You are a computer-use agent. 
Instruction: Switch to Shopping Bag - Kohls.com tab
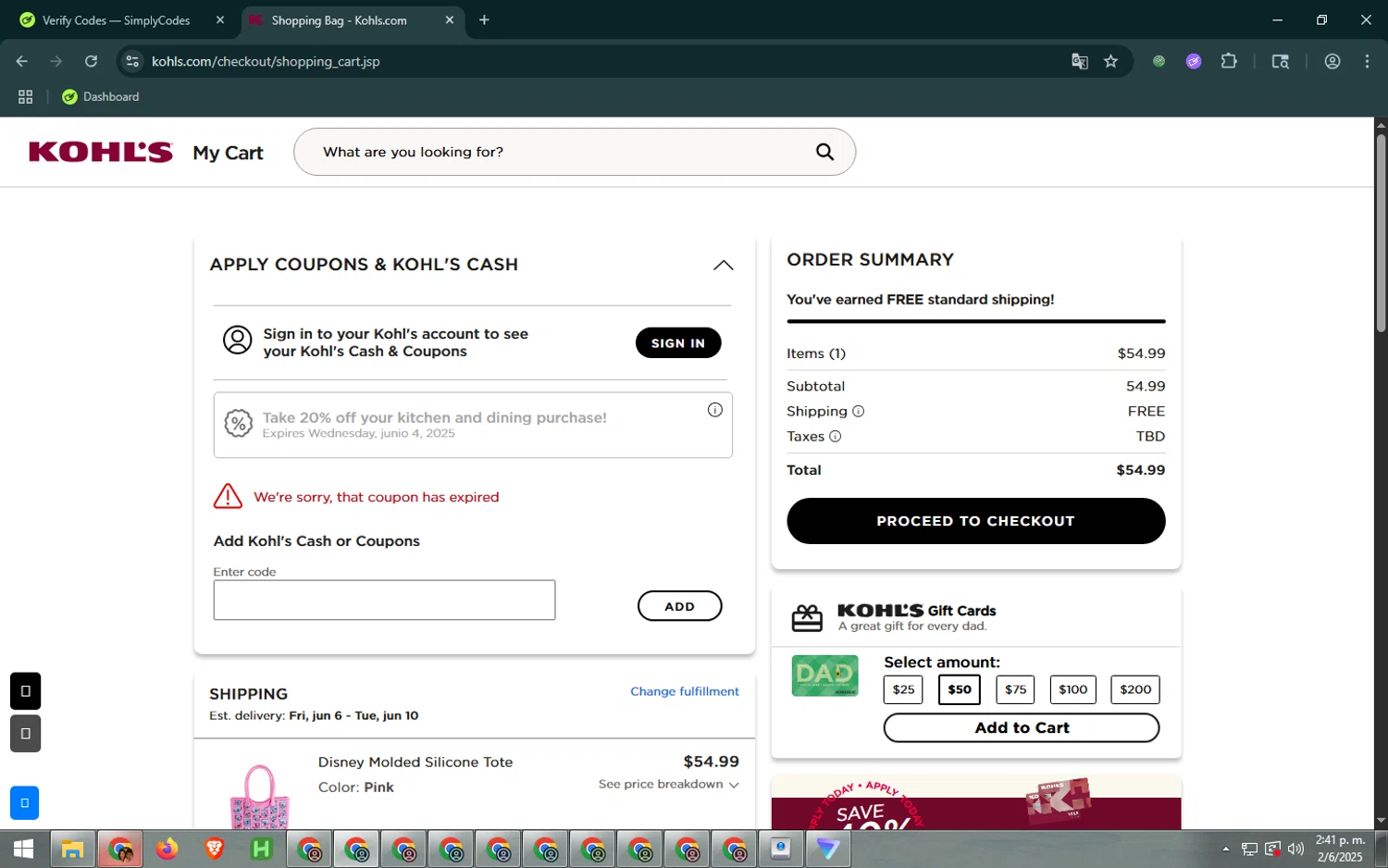[340, 20]
